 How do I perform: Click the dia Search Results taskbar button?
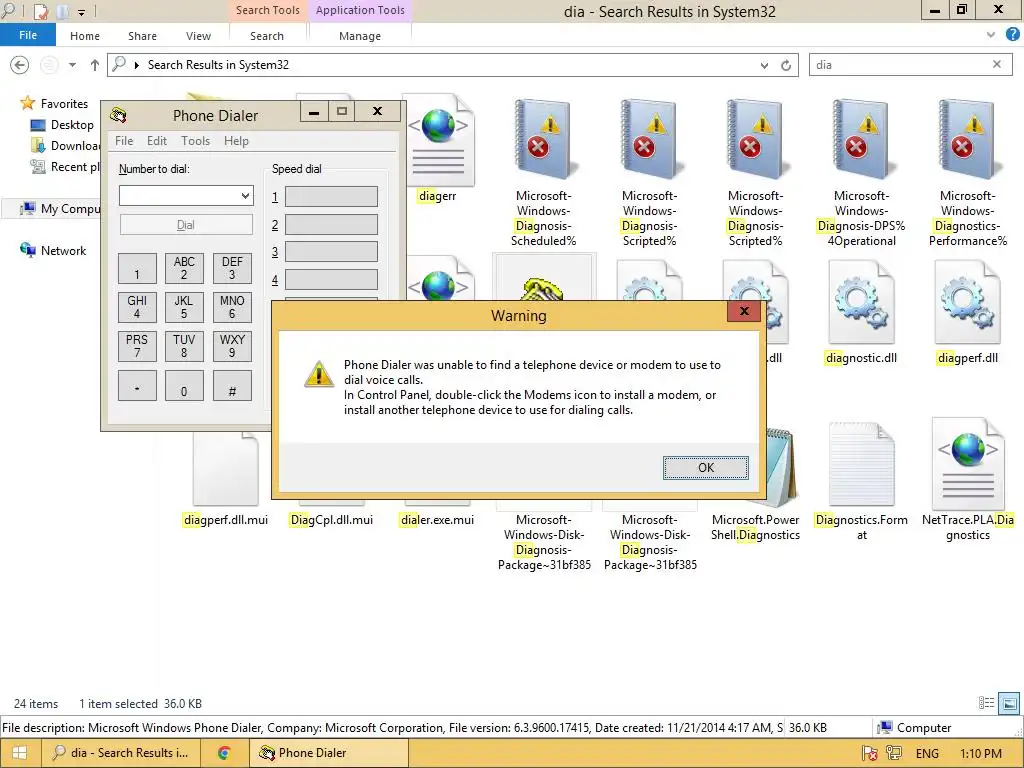(x=121, y=753)
